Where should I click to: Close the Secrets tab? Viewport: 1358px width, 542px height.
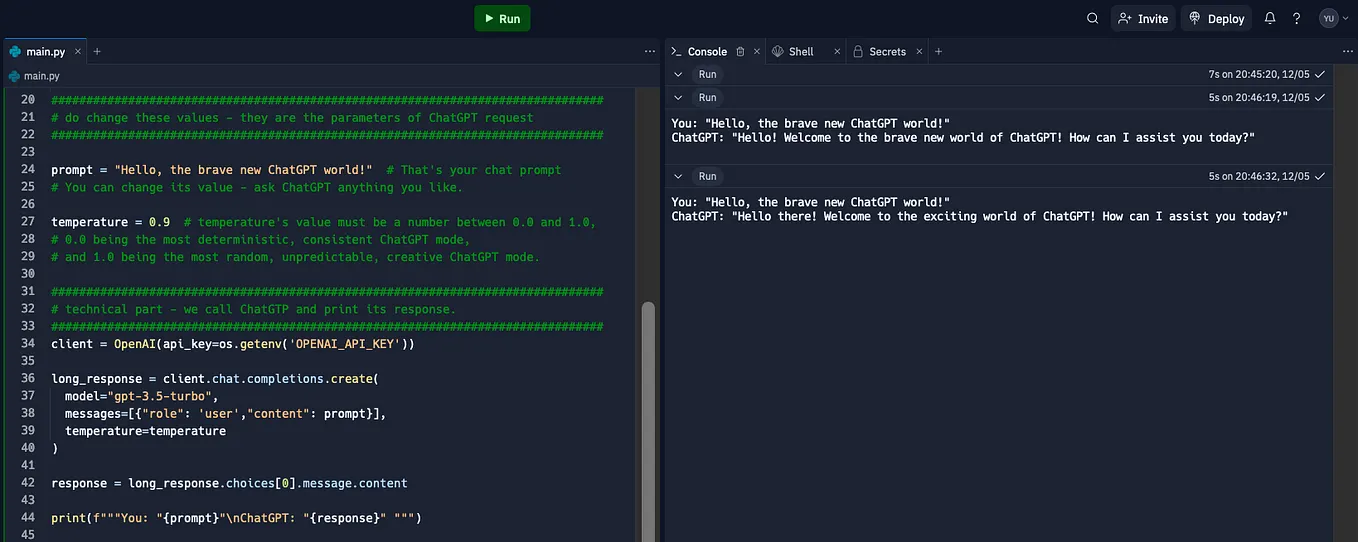(x=920, y=51)
